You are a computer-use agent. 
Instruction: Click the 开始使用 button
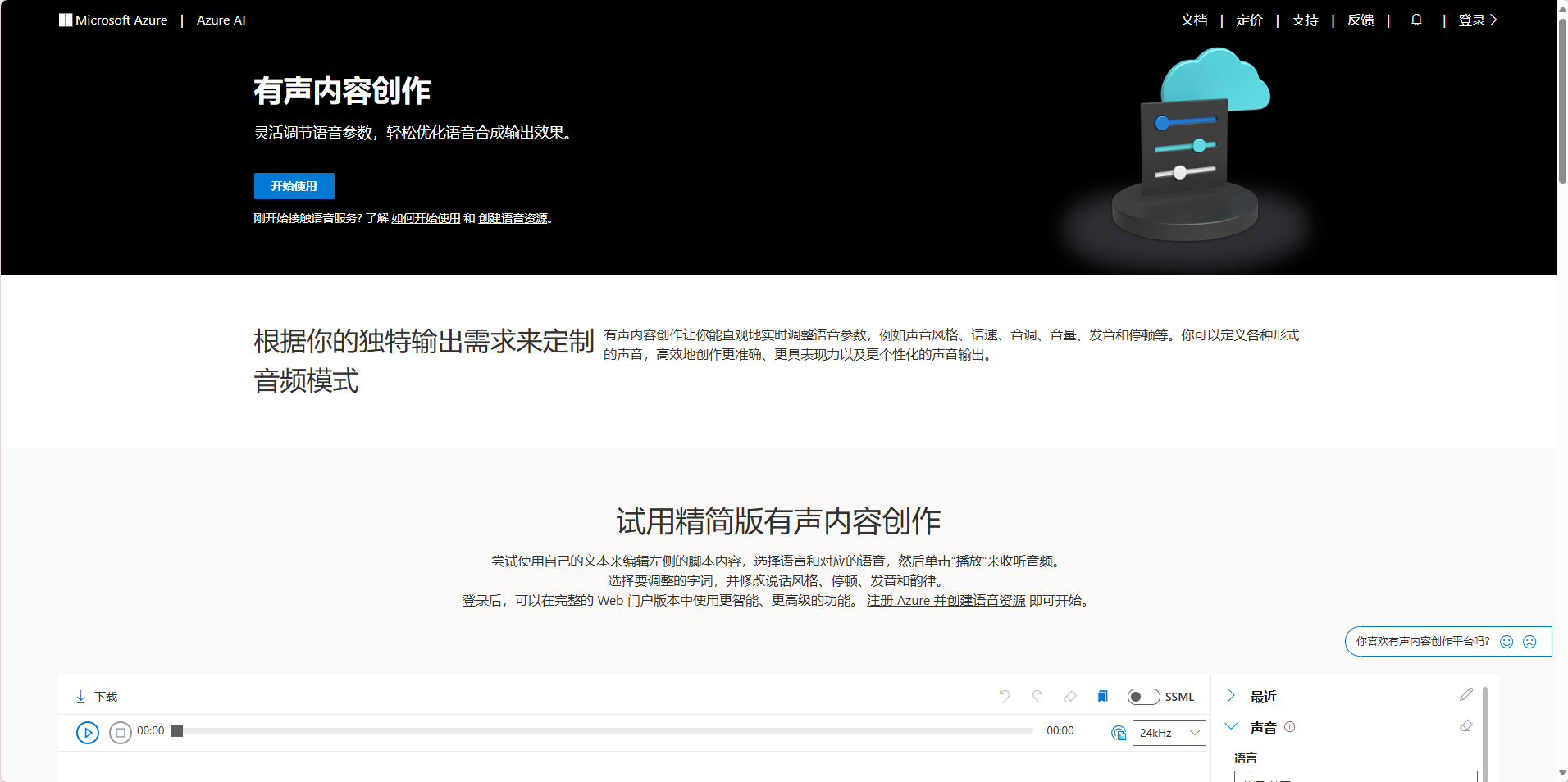294,186
